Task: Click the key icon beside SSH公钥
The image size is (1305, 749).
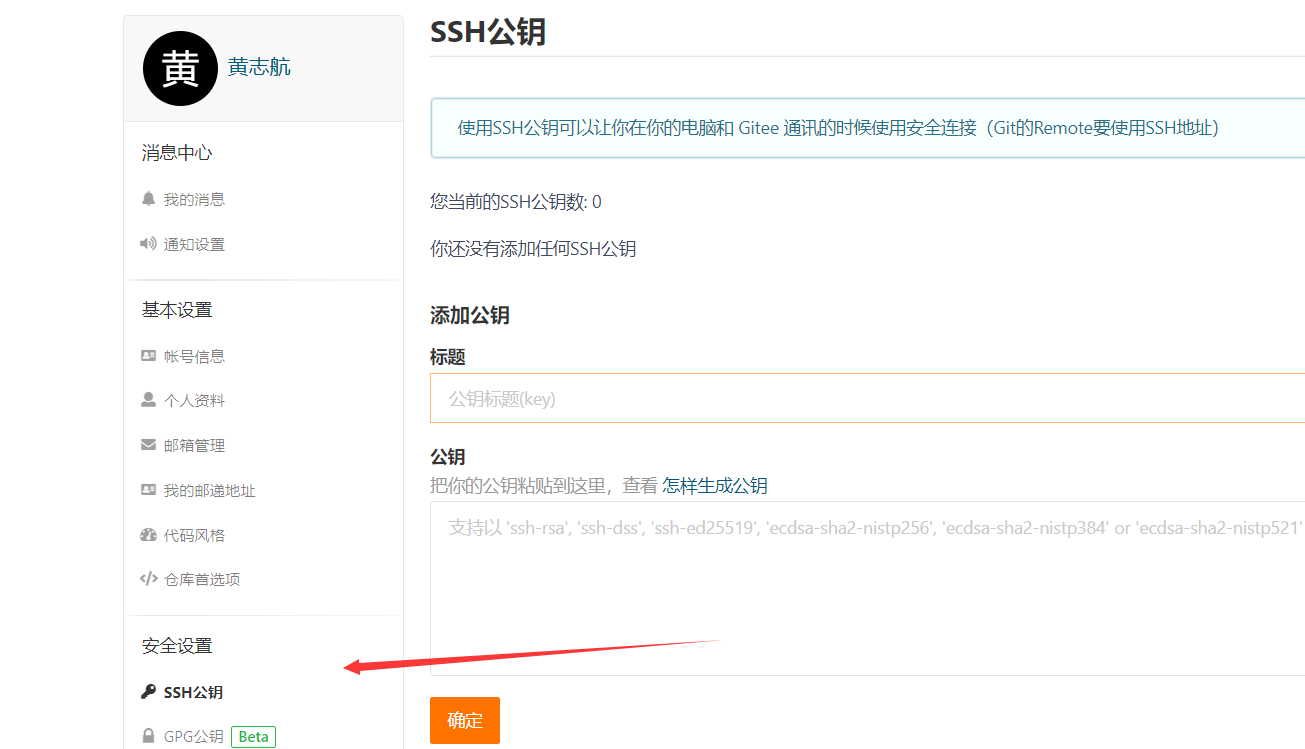Action: (x=148, y=692)
